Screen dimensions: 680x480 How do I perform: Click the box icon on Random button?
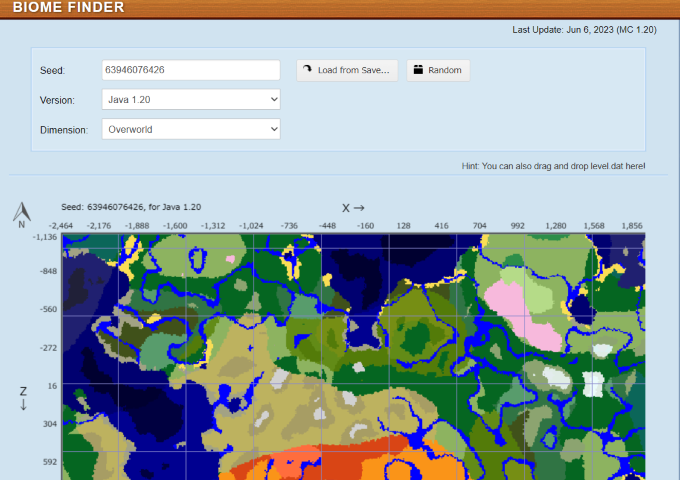[x=418, y=69]
